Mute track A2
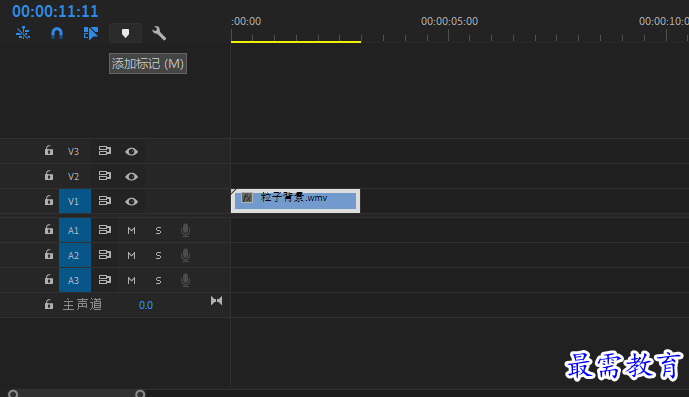Viewport: 689px width, 397px height. coord(131,255)
